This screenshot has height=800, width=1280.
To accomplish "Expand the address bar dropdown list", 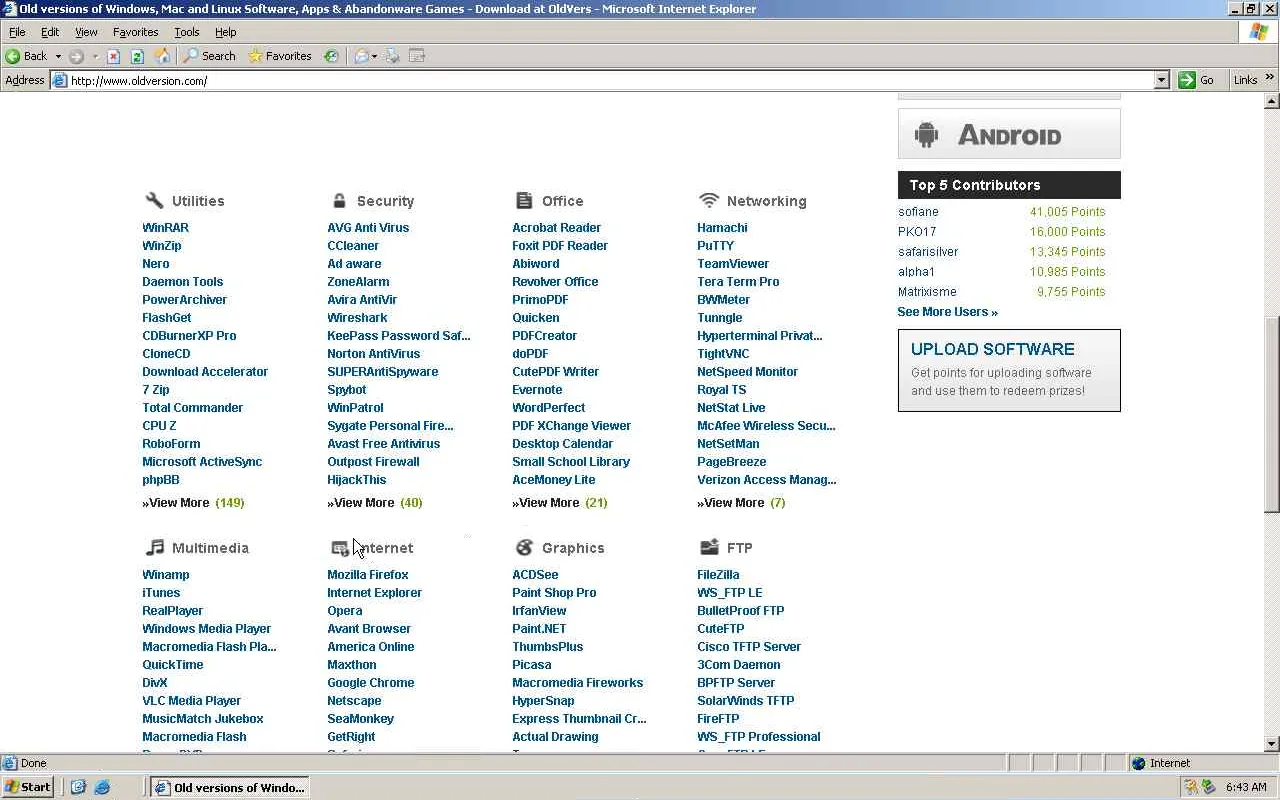I will click(1161, 80).
